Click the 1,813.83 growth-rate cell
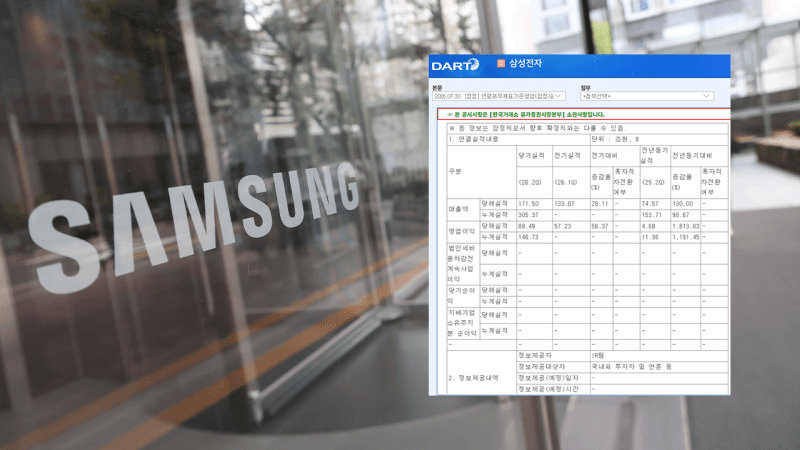 [x=686, y=226]
